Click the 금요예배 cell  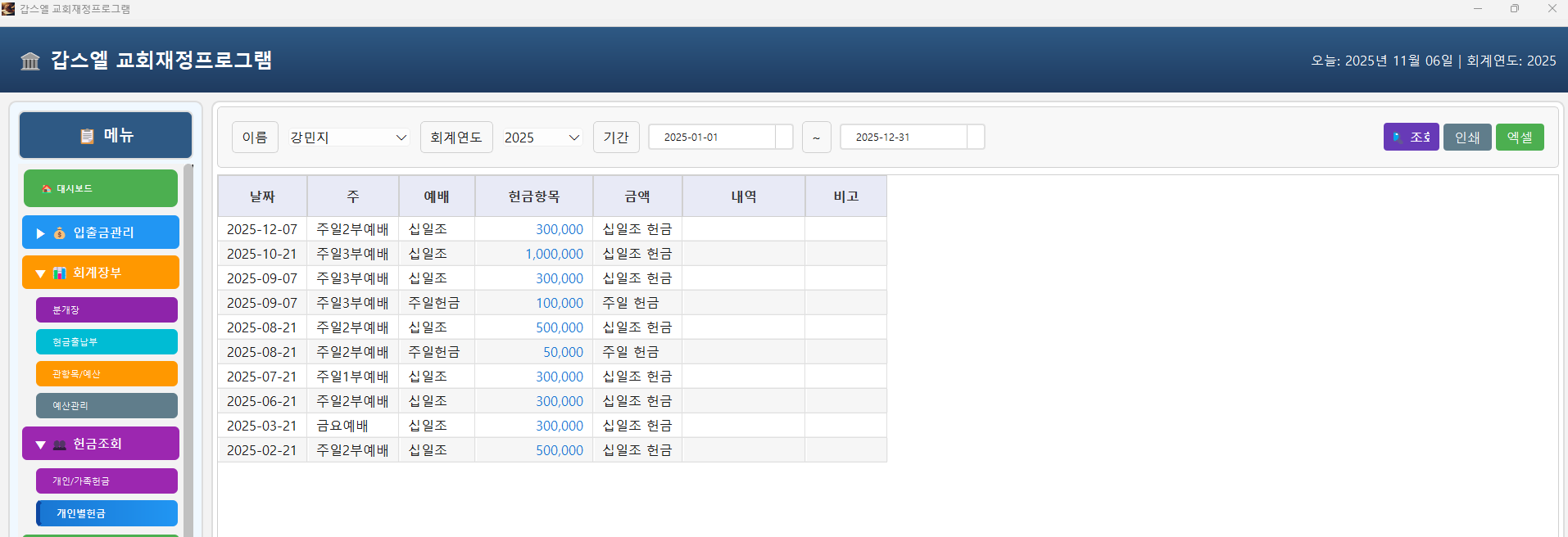click(353, 426)
